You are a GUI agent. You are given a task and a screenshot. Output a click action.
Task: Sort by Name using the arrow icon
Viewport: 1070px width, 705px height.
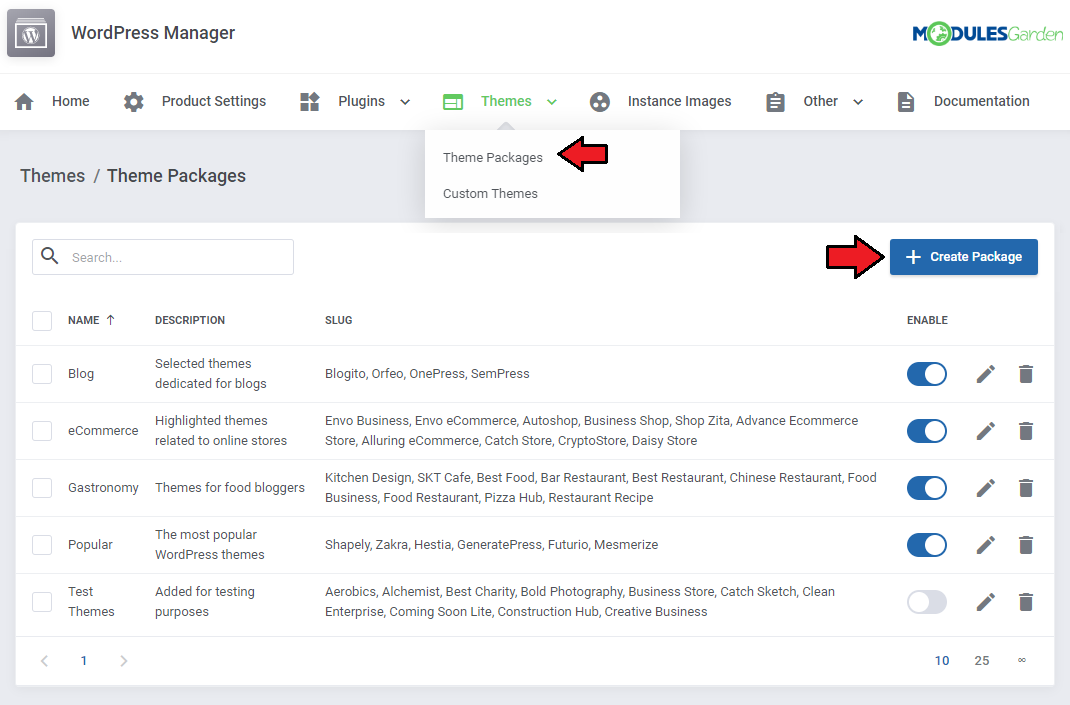pos(111,320)
